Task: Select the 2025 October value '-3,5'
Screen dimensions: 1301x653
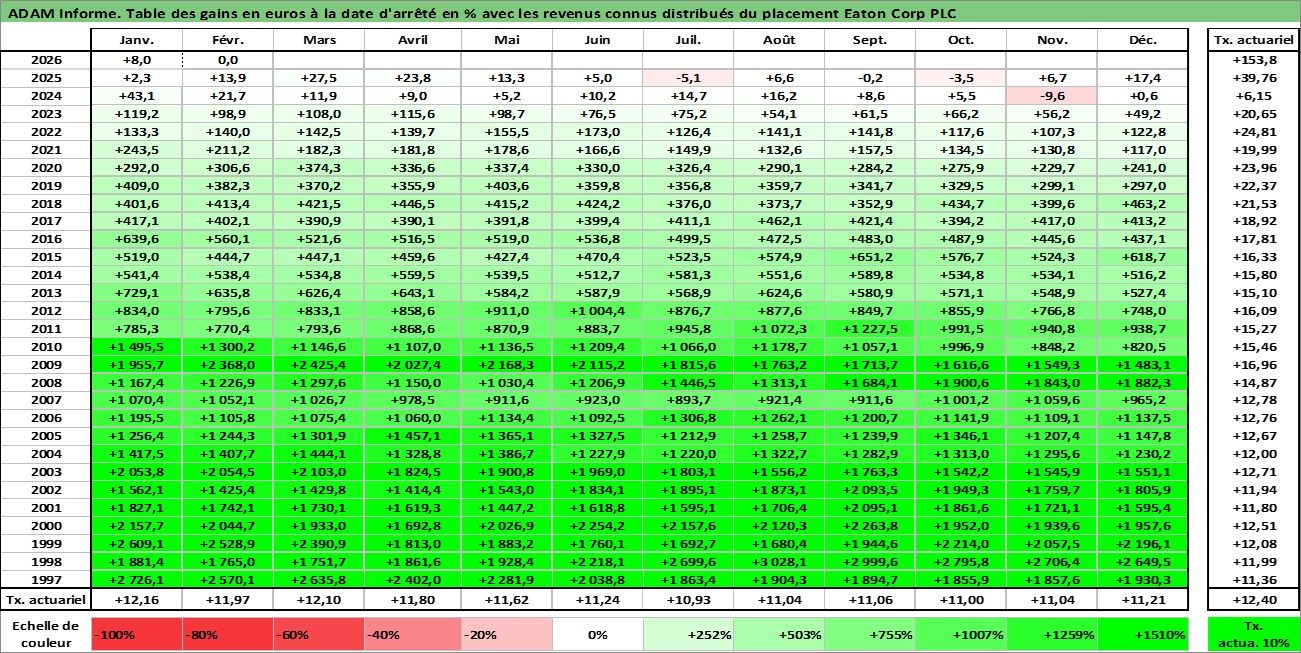Action: [961, 77]
